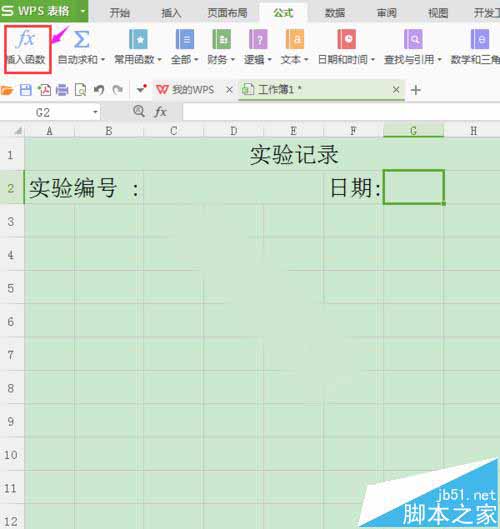Screen dimensions: 500x529
Task: Switch to the 开始 (Home) ribbon tab
Action: pyautogui.click(x=119, y=13)
